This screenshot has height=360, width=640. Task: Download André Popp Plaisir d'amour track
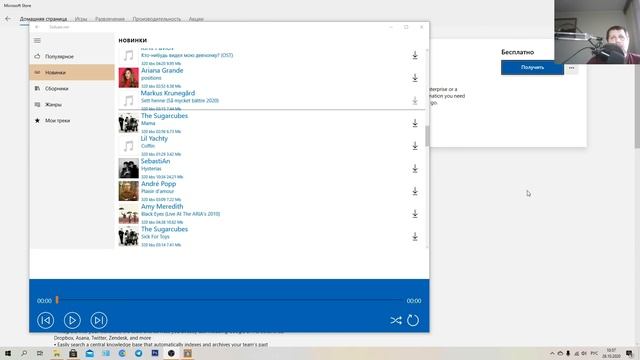tap(415, 191)
